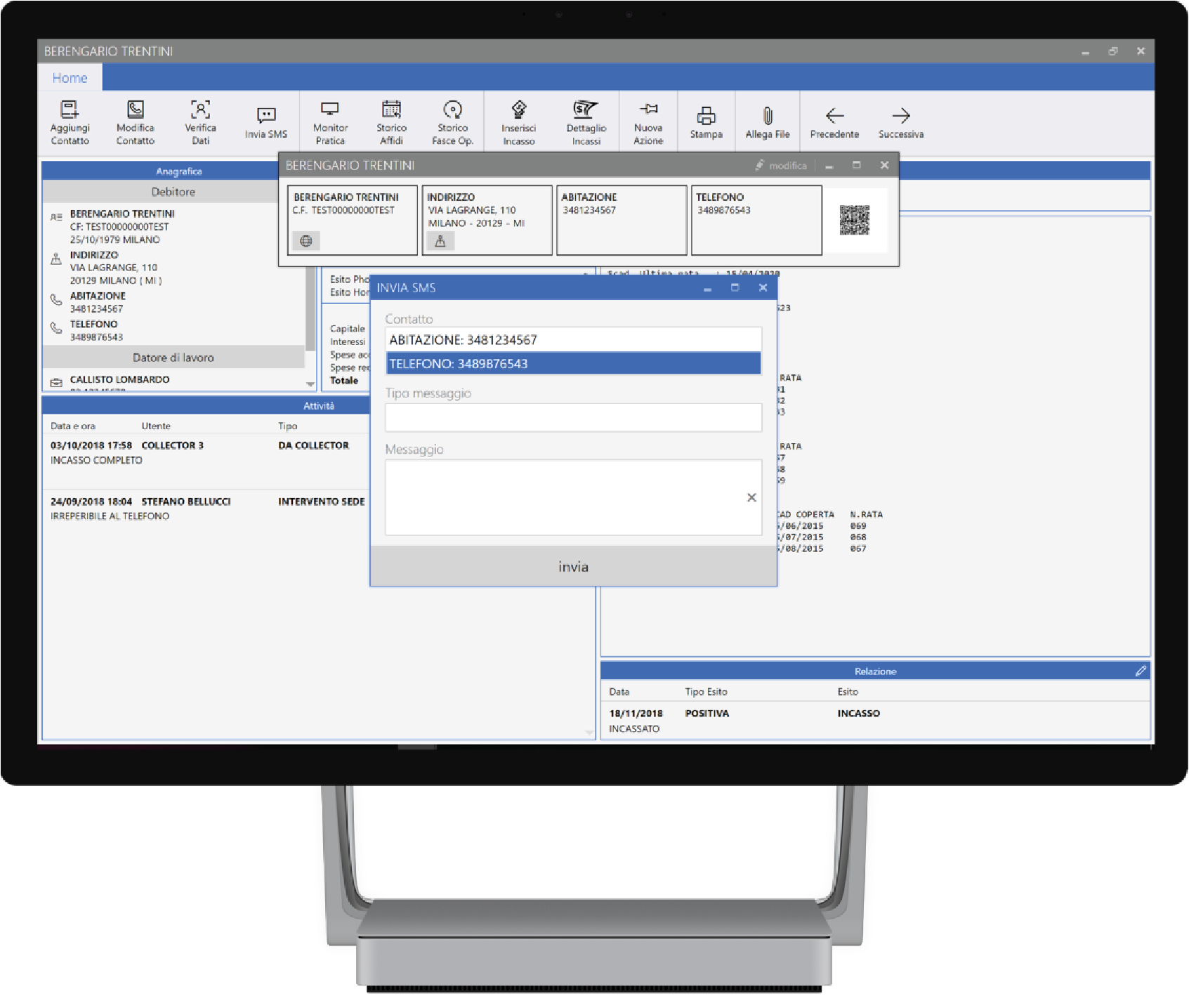Click the address icon beside INDIRIZZO in Anagrafica
This screenshot has height=1008, width=1189.
click(x=56, y=259)
